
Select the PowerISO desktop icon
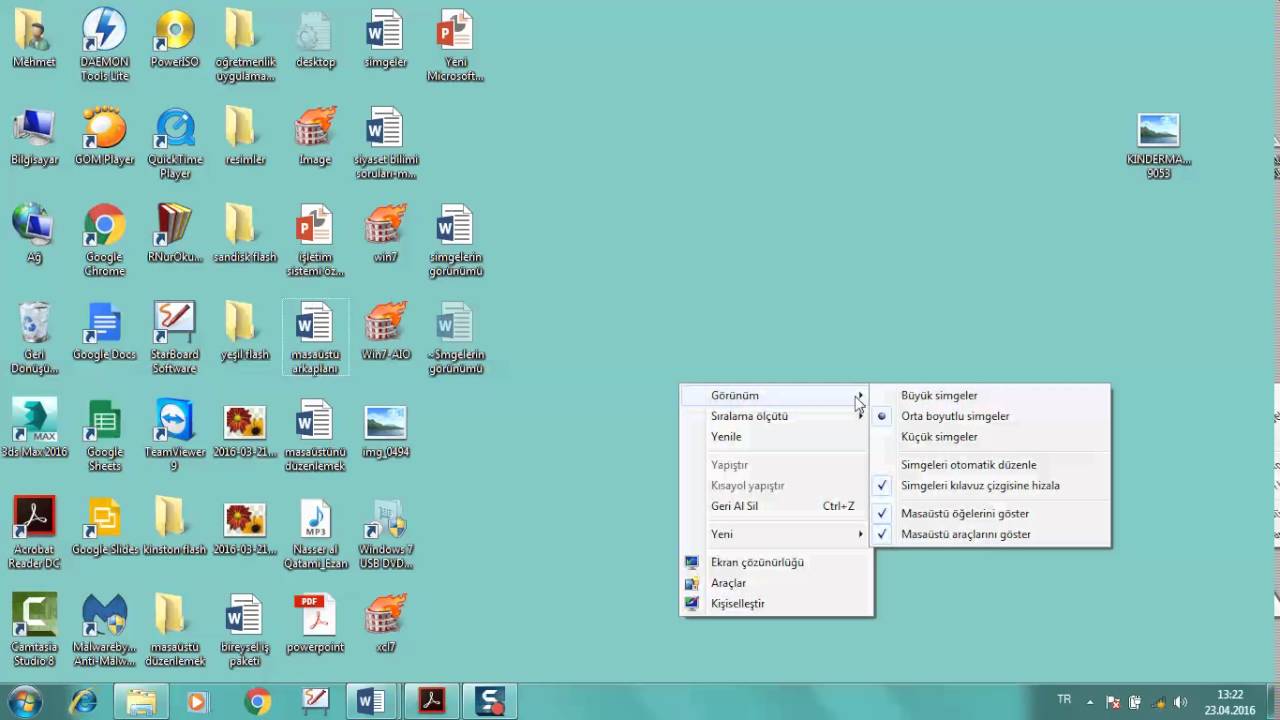pyautogui.click(x=175, y=38)
